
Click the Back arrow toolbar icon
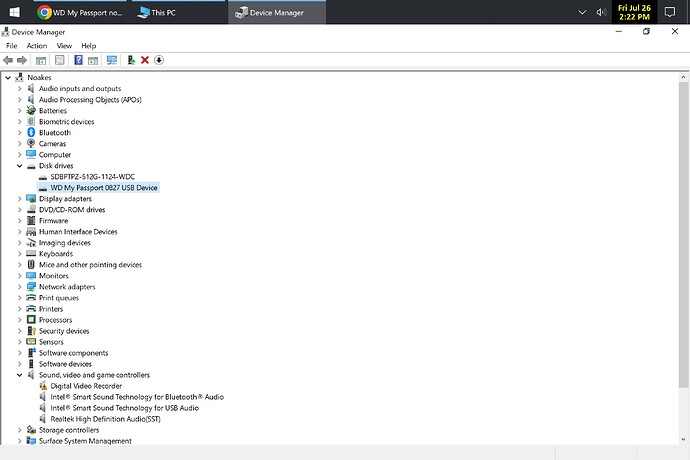click(x=8, y=60)
